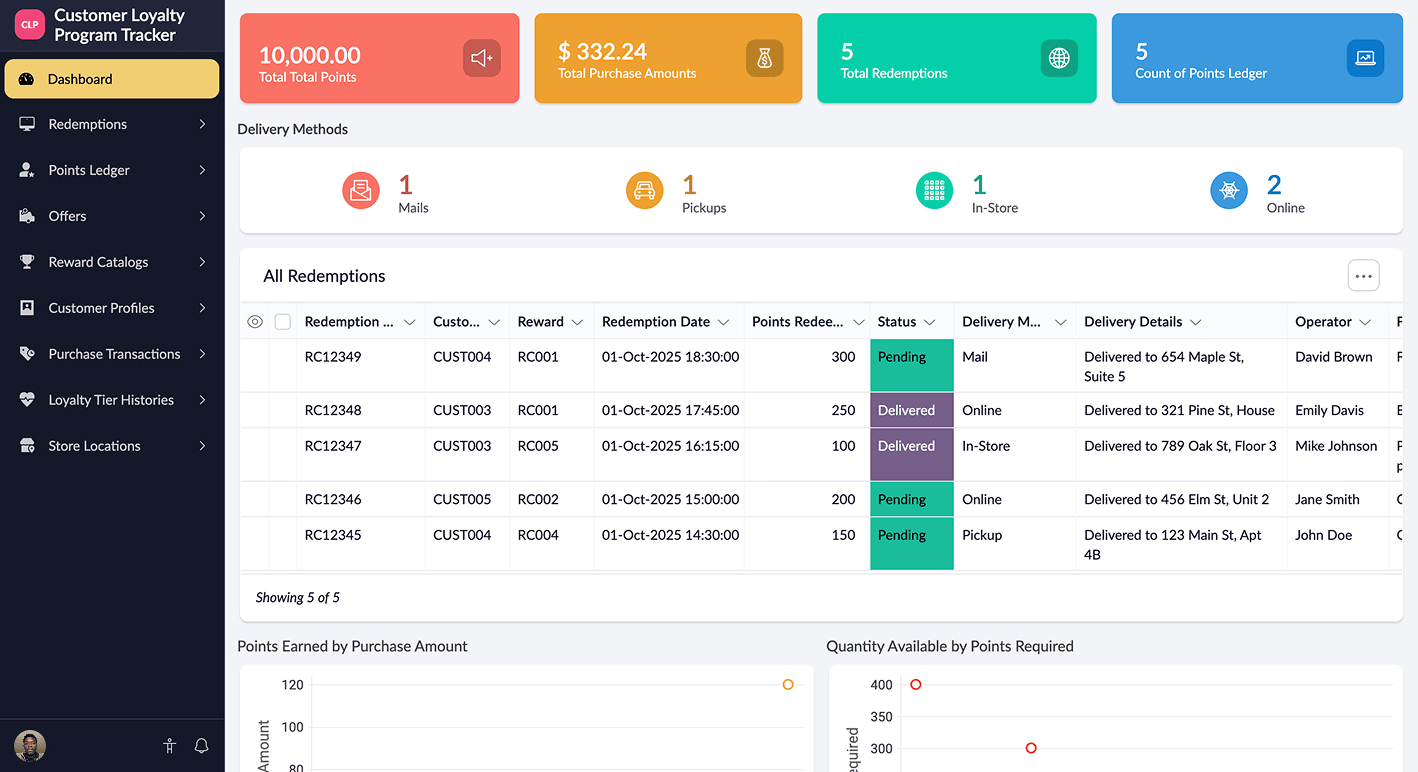Toggle the select-all checkbox in redemptions table
1418x772 pixels.
pyautogui.click(x=282, y=321)
